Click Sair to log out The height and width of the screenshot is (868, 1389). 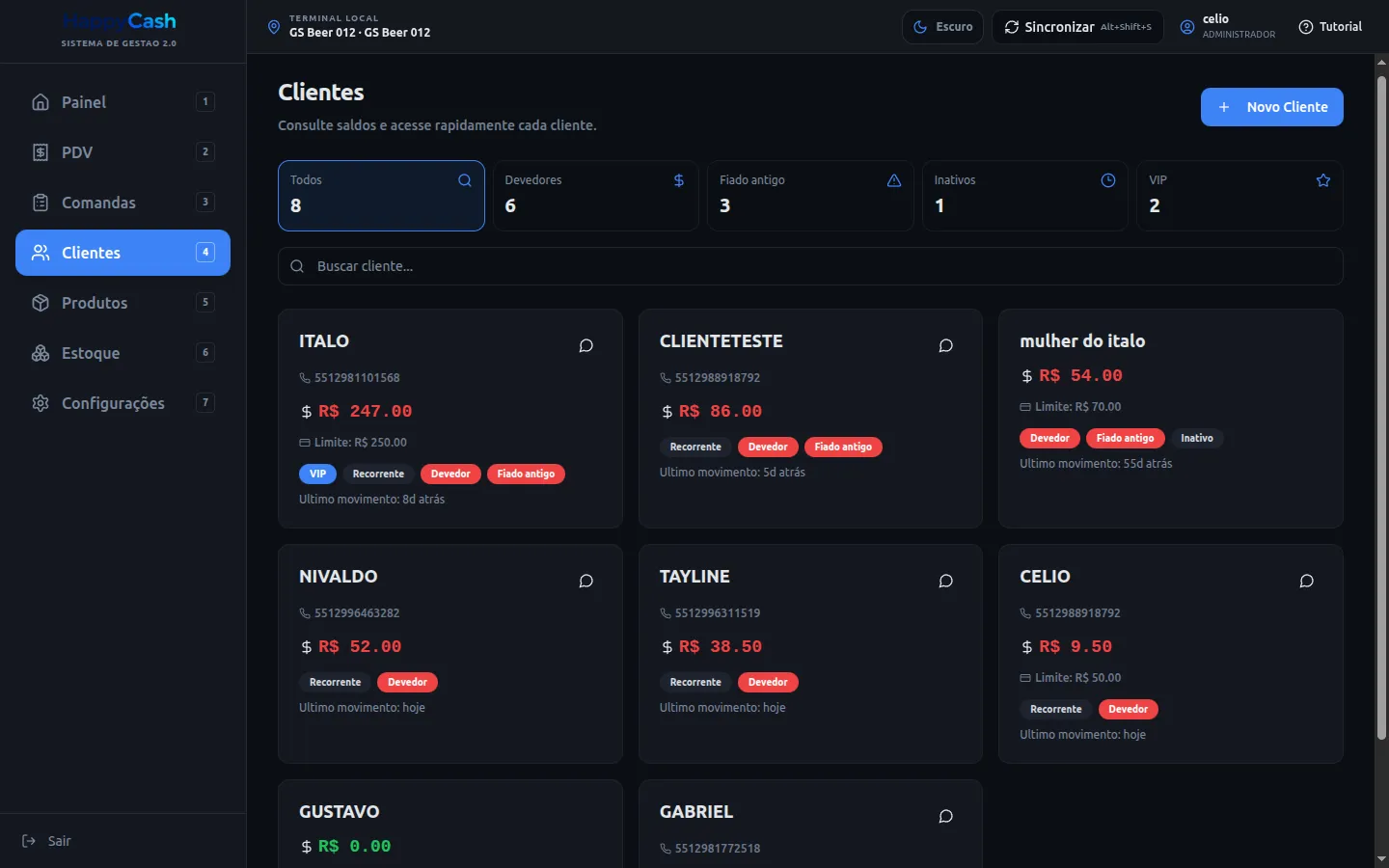[46, 841]
